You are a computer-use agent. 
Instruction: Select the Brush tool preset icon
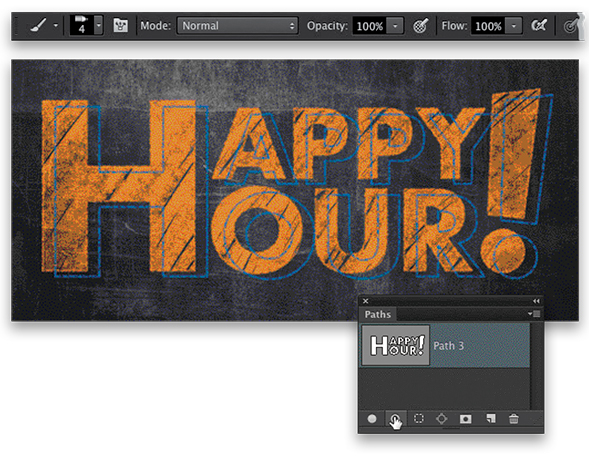38,26
